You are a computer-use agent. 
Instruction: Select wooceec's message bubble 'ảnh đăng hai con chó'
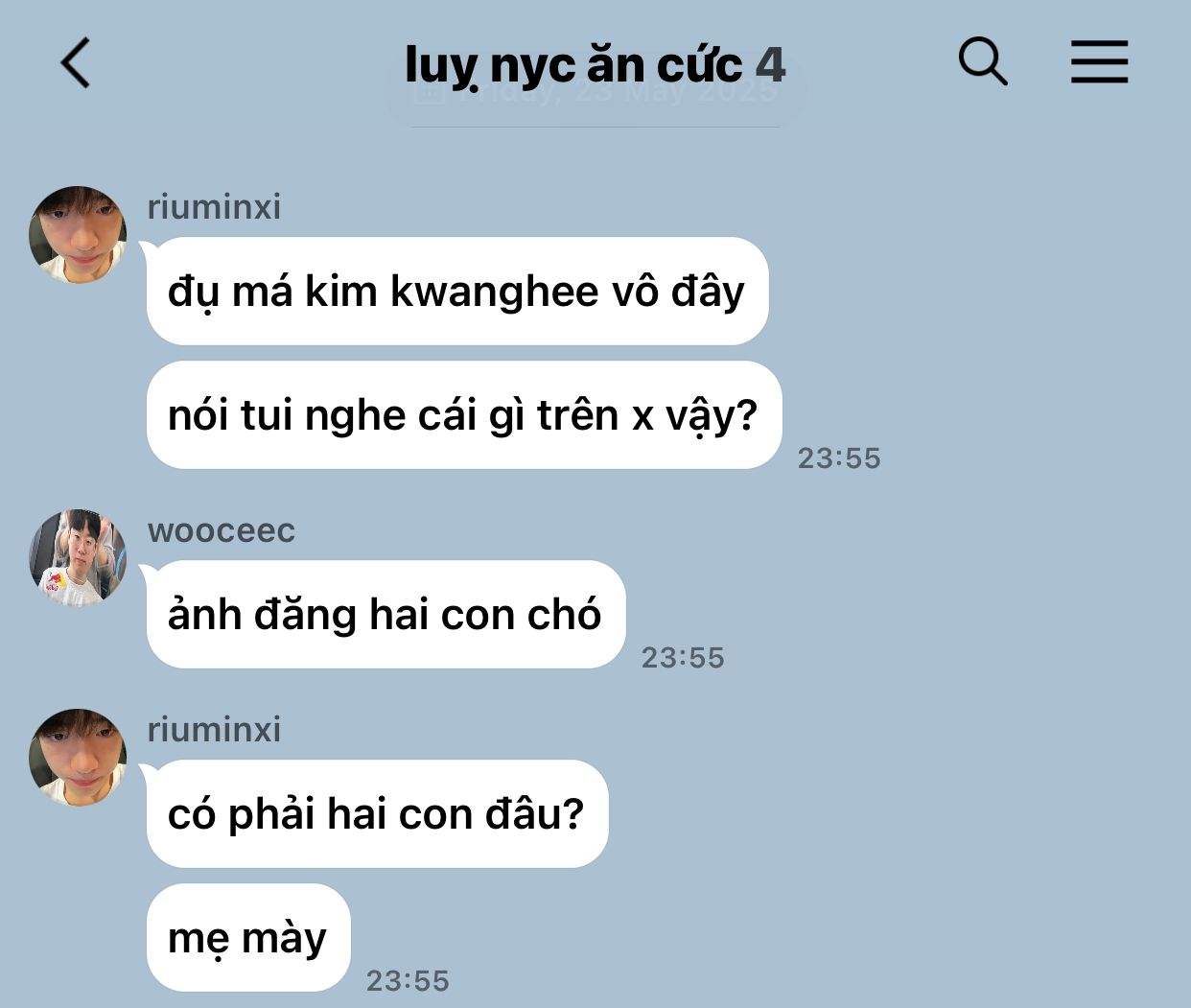click(x=385, y=615)
